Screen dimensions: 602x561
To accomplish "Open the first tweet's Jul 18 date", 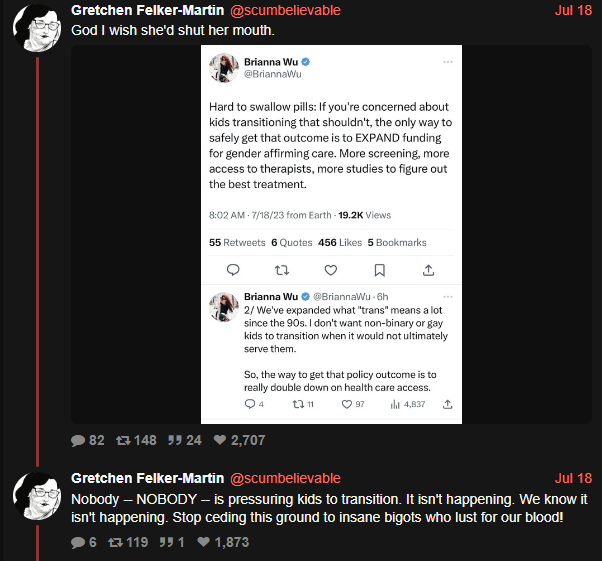I will pyautogui.click(x=573, y=10).
